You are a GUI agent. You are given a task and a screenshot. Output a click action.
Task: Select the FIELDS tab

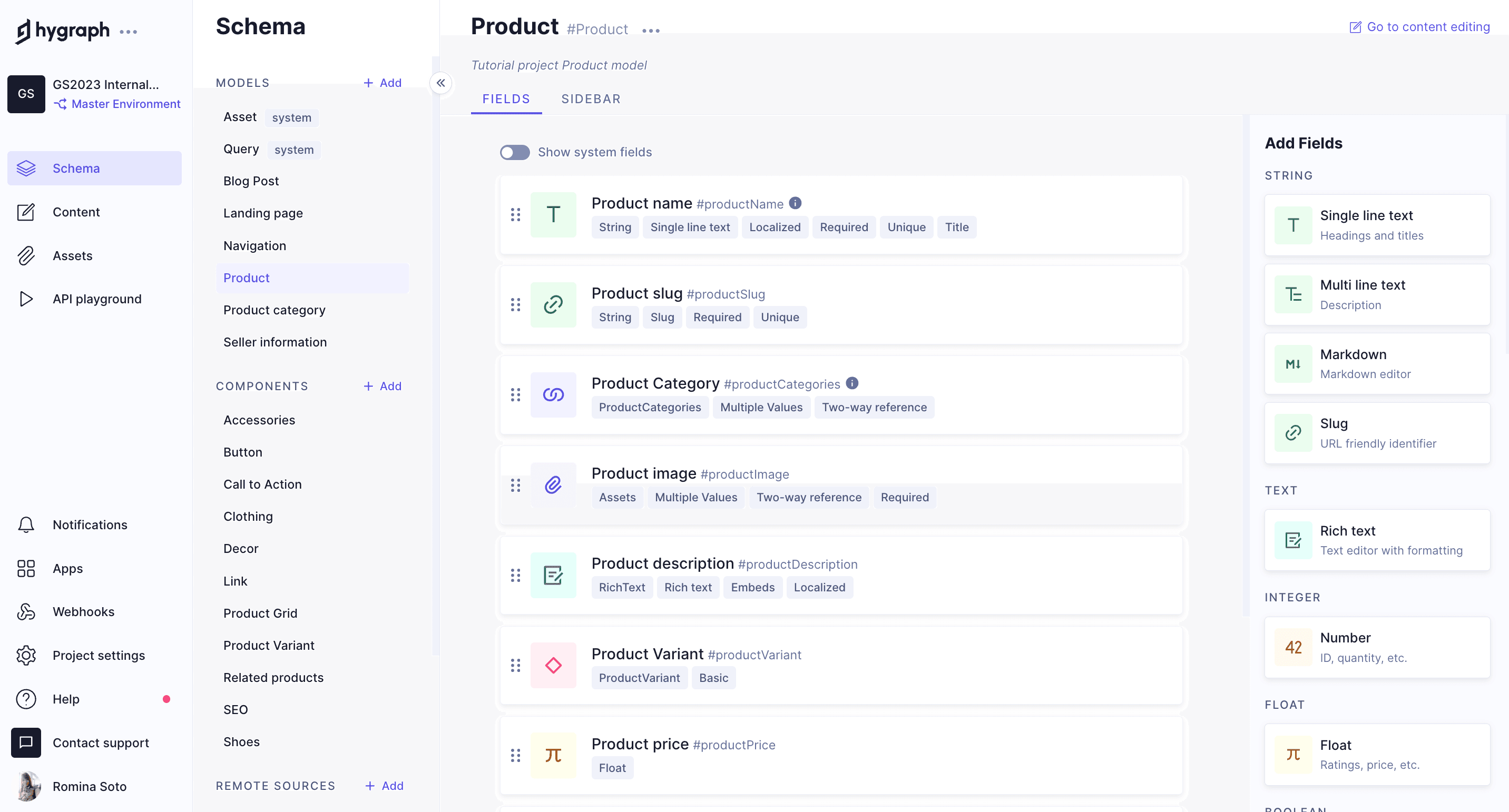coord(505,99)
